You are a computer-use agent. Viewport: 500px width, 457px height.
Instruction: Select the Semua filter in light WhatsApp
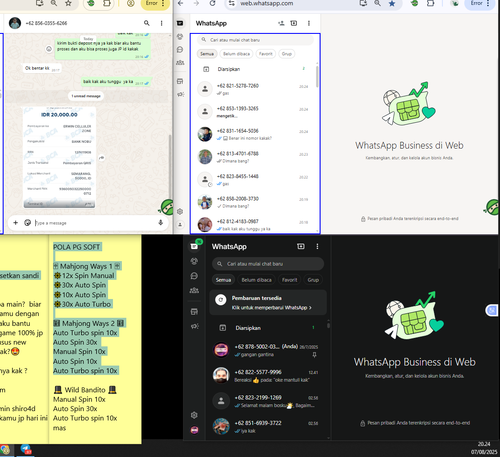(207, 54)
